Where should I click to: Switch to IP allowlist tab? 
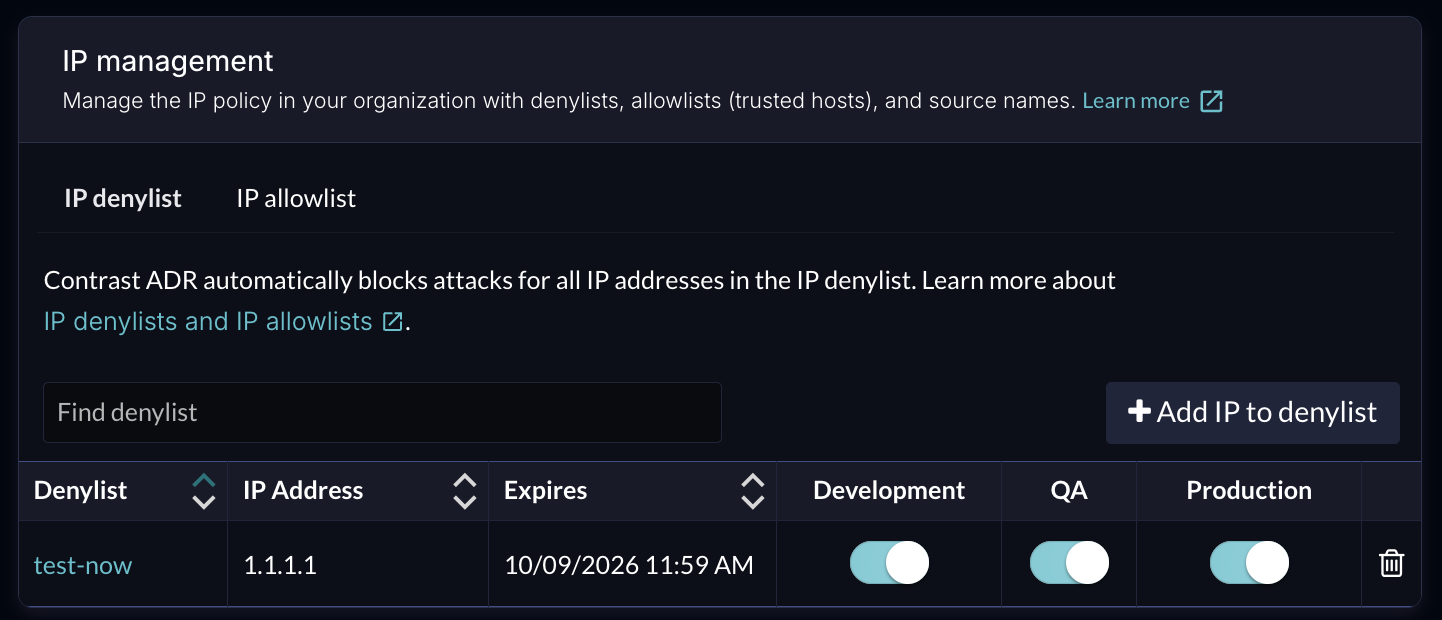(x=296, y=198)
